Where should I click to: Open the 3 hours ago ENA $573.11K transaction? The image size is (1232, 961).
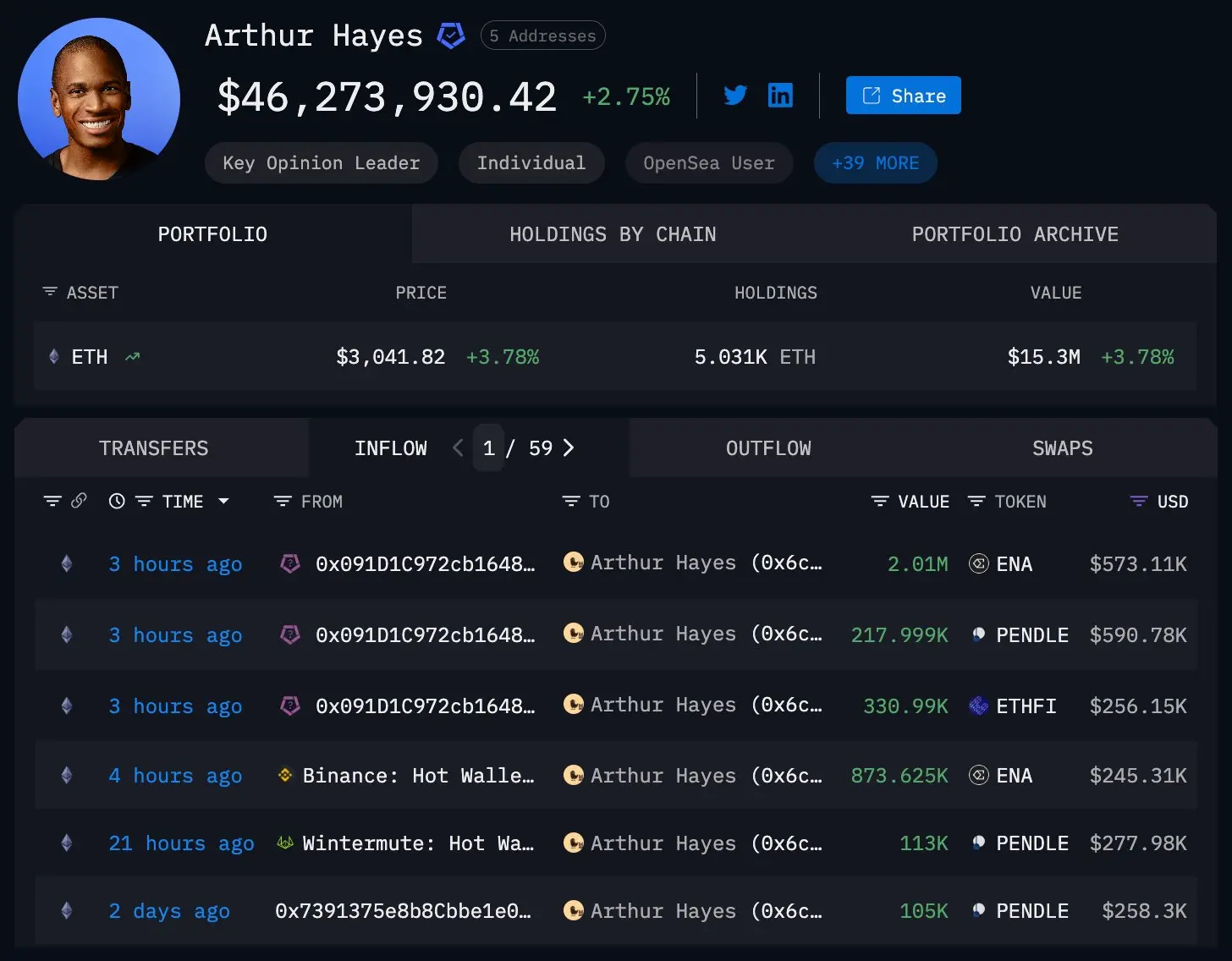[x=175, y=564]
